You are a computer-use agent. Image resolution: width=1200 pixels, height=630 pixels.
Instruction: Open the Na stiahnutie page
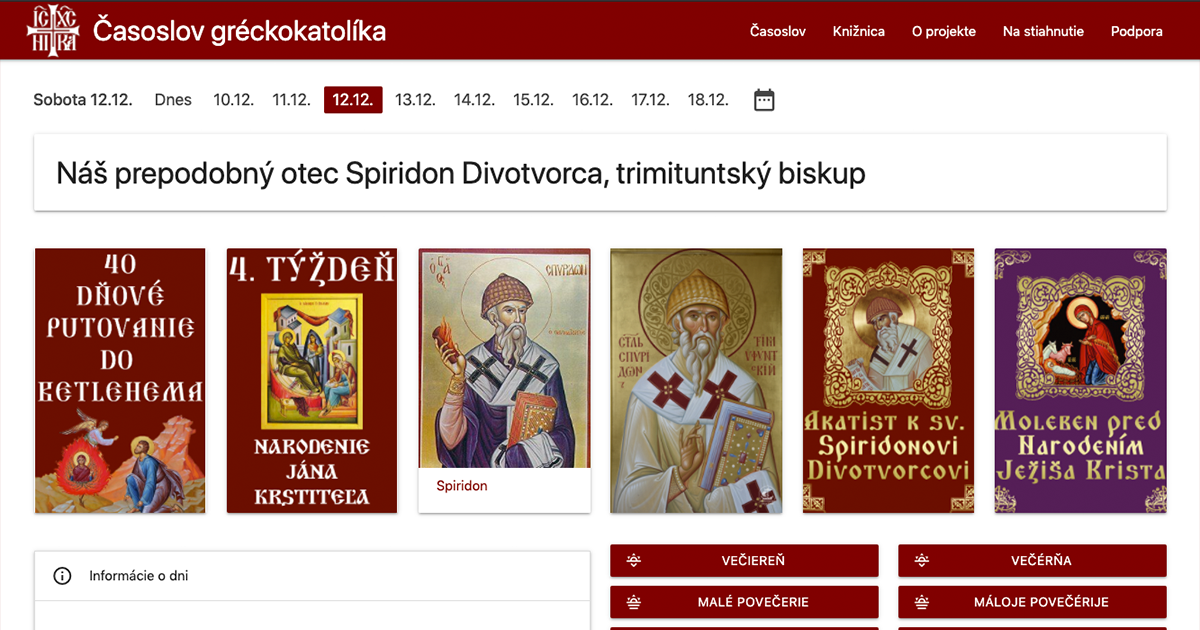click(x=1043, y=31)
